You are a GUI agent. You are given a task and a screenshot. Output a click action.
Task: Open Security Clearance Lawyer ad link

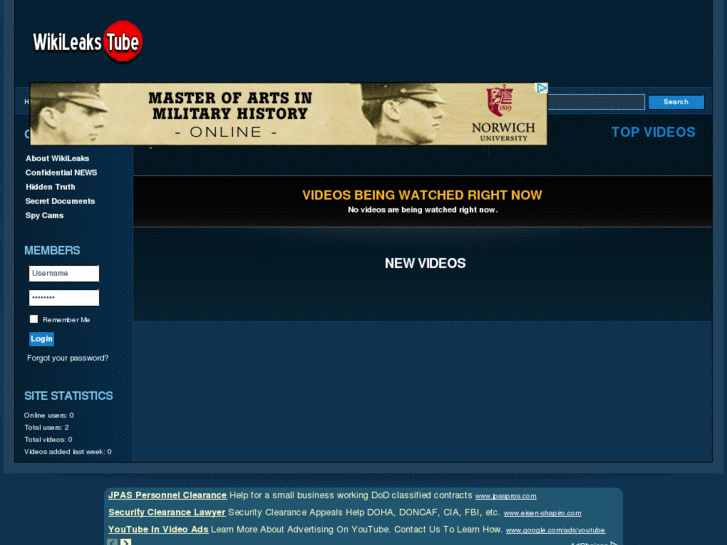tap(167, 513)
